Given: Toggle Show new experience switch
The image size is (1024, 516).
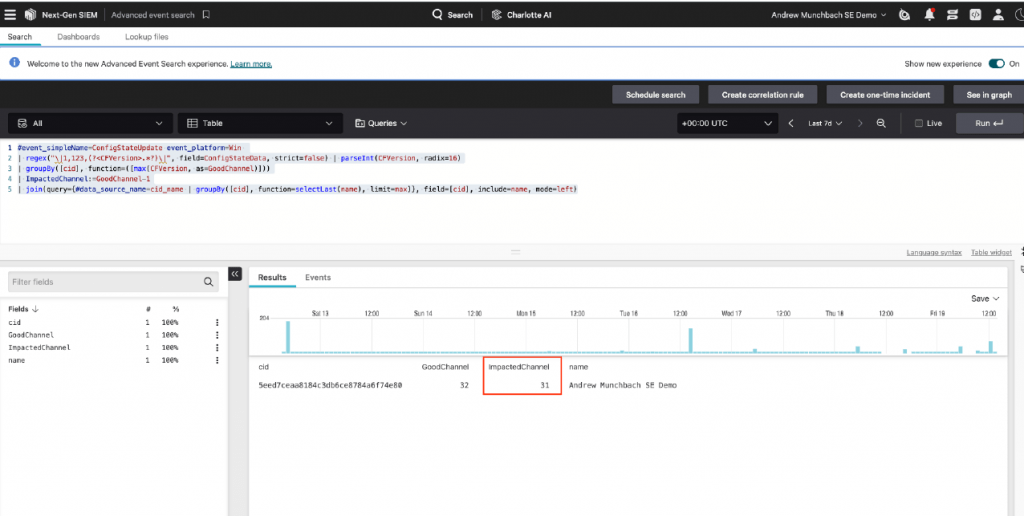Looking at the screenshot, I should [x=996, y=64].
